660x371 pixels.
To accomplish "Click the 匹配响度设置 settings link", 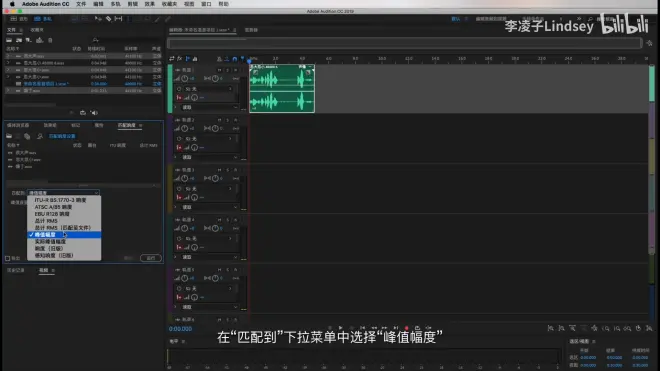I will (x=62, y=136).
